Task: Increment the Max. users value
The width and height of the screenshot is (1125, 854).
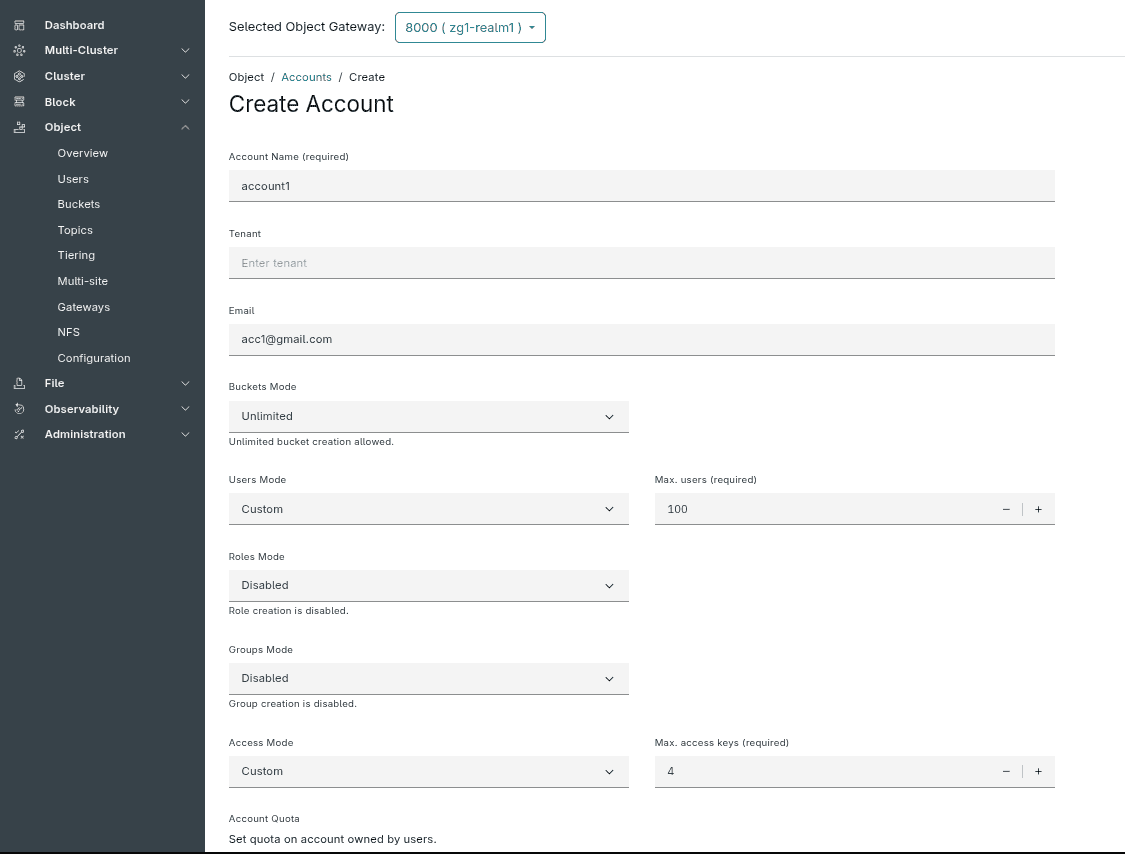Action: point(1038,509)
